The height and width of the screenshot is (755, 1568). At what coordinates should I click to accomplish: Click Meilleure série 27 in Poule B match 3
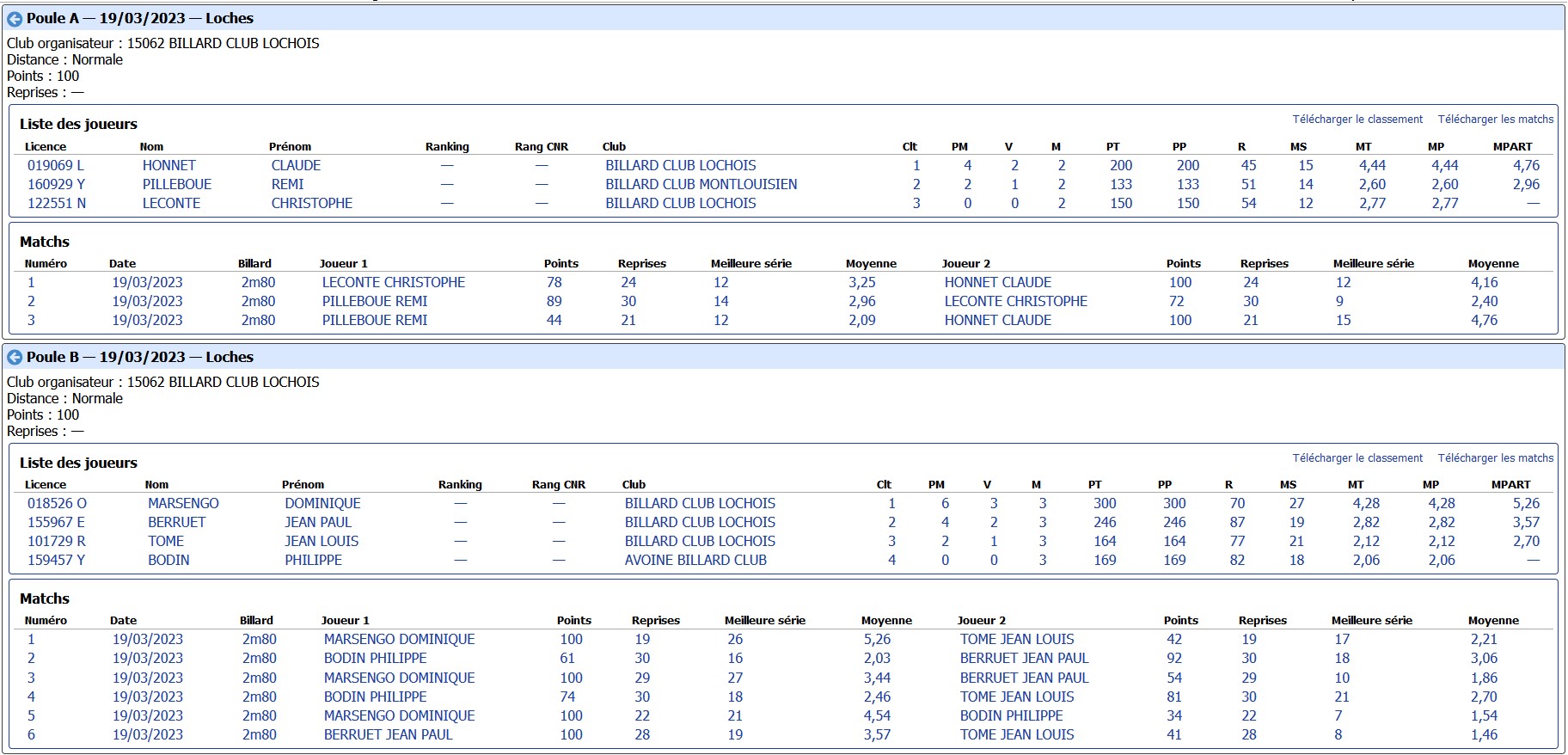(x=735, y=678)
